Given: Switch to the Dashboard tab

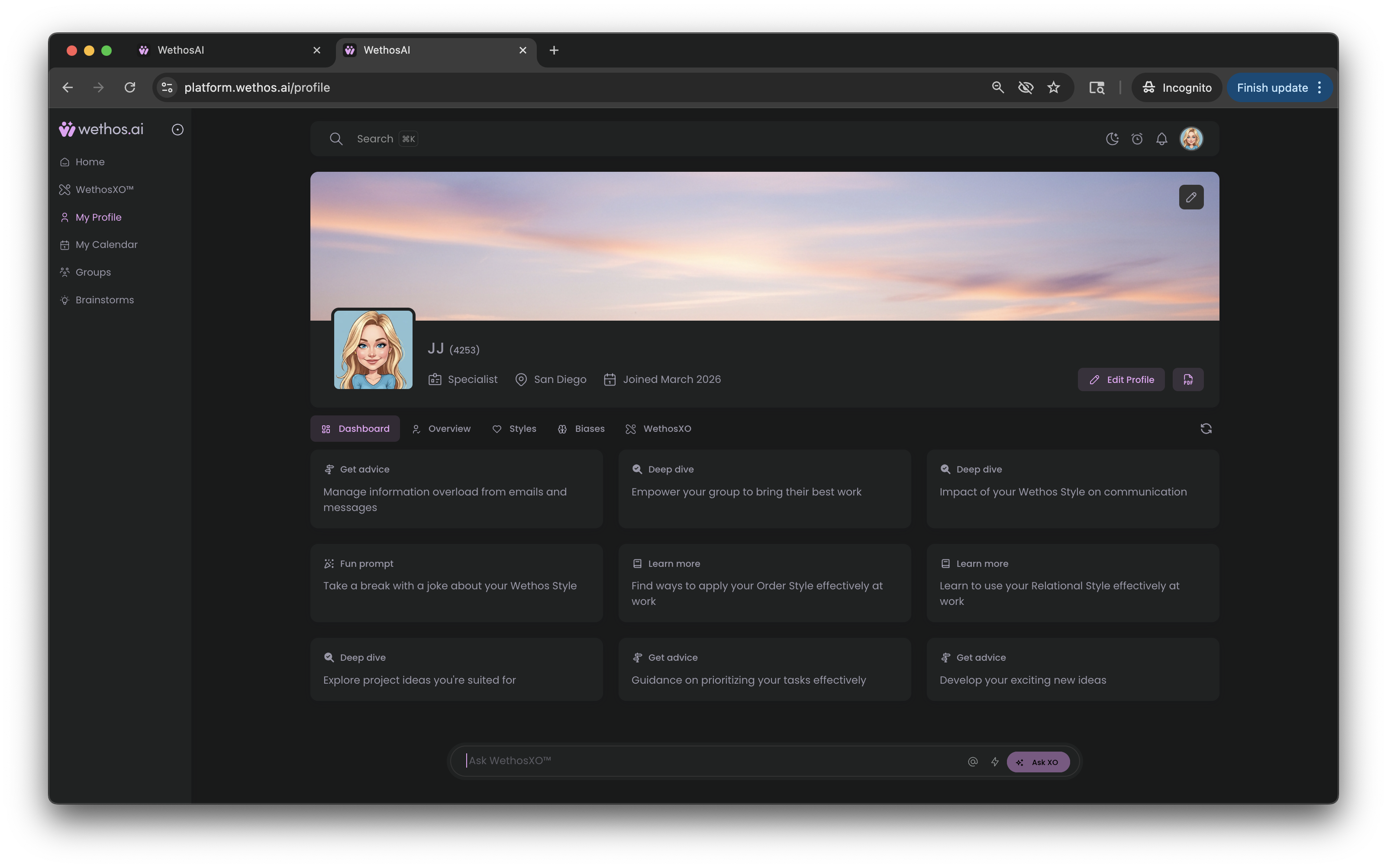Looking at the screenshot, I should point(355,429).
